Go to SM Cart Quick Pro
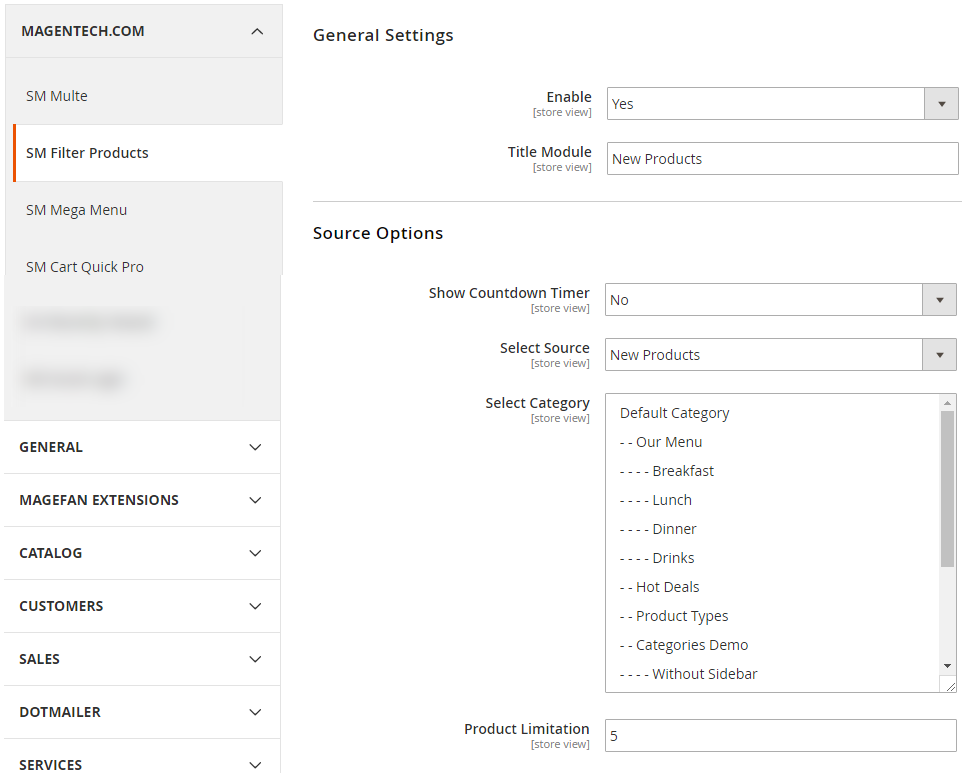Viewport: 962px width, 776px height. (x=85, y=267)
